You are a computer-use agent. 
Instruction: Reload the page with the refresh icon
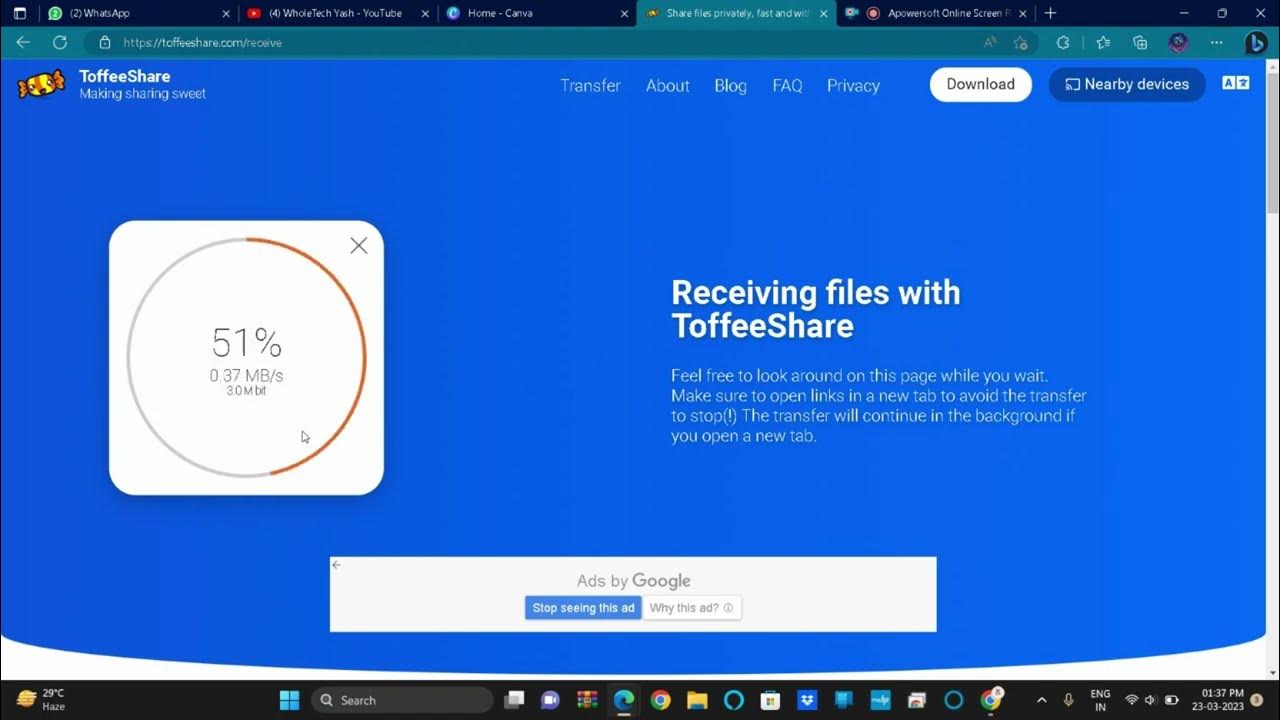click(60, 43)
